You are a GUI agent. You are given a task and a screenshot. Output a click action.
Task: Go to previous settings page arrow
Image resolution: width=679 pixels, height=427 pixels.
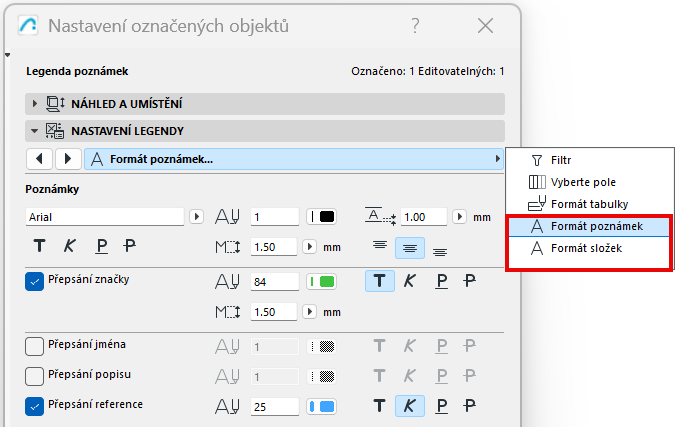[40, 159]
